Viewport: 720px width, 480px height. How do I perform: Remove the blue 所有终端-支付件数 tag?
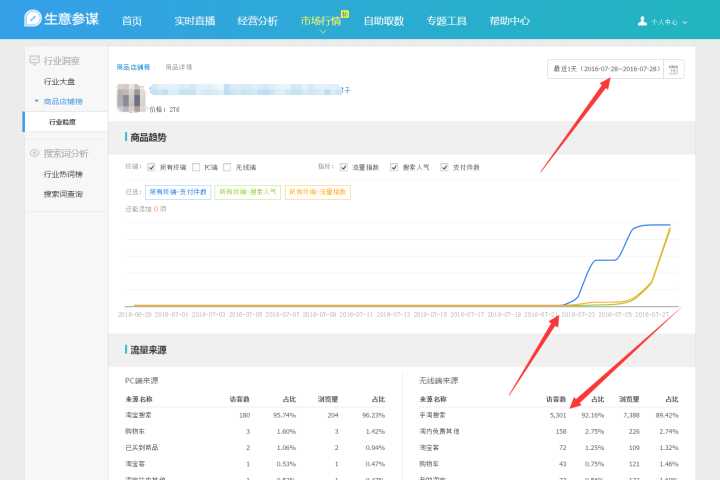[x=166, y=191]
